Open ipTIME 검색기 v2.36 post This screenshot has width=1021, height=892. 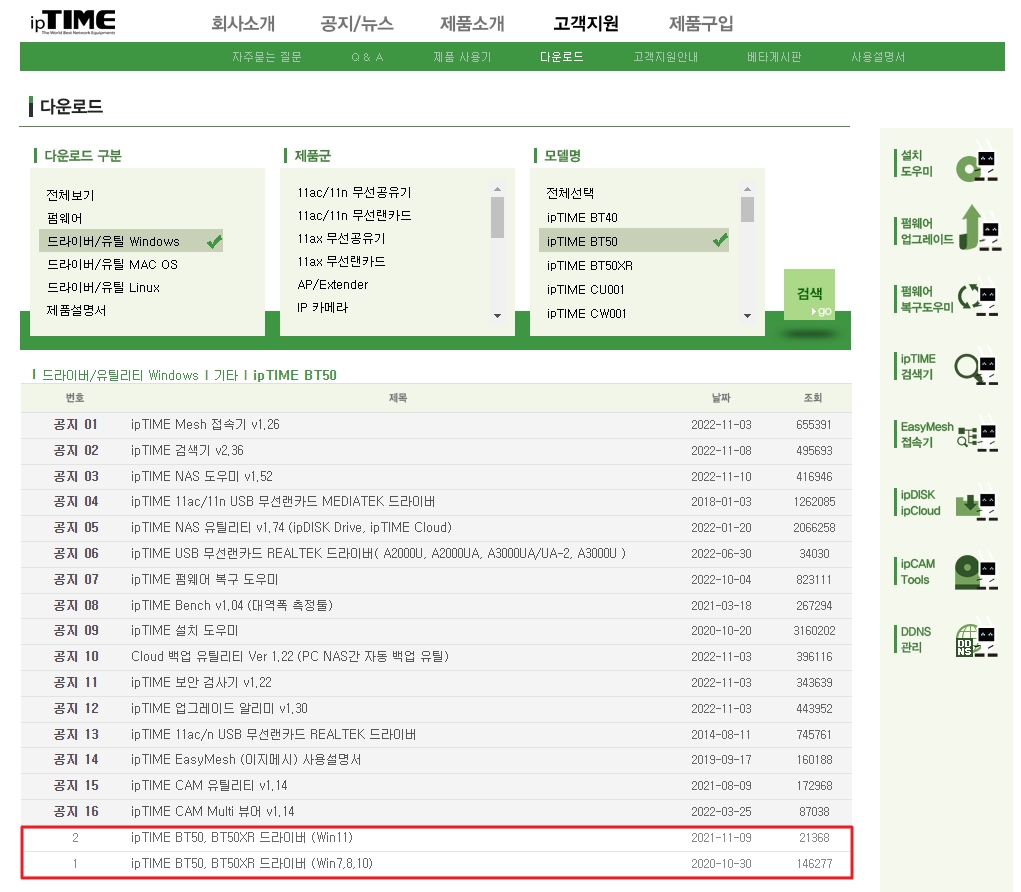click(x=187, y=451)
